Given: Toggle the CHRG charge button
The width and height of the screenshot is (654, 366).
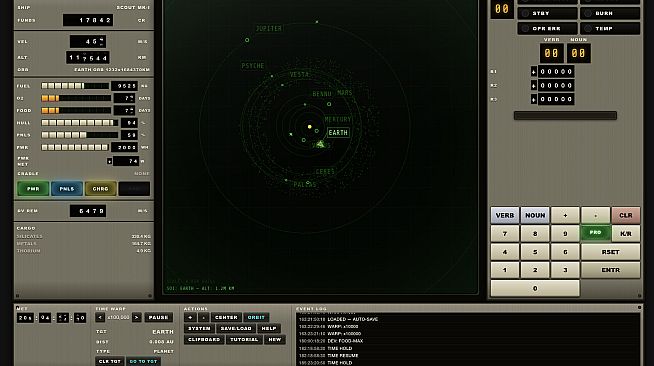Looking at the screenshot, I should (101, 189).
